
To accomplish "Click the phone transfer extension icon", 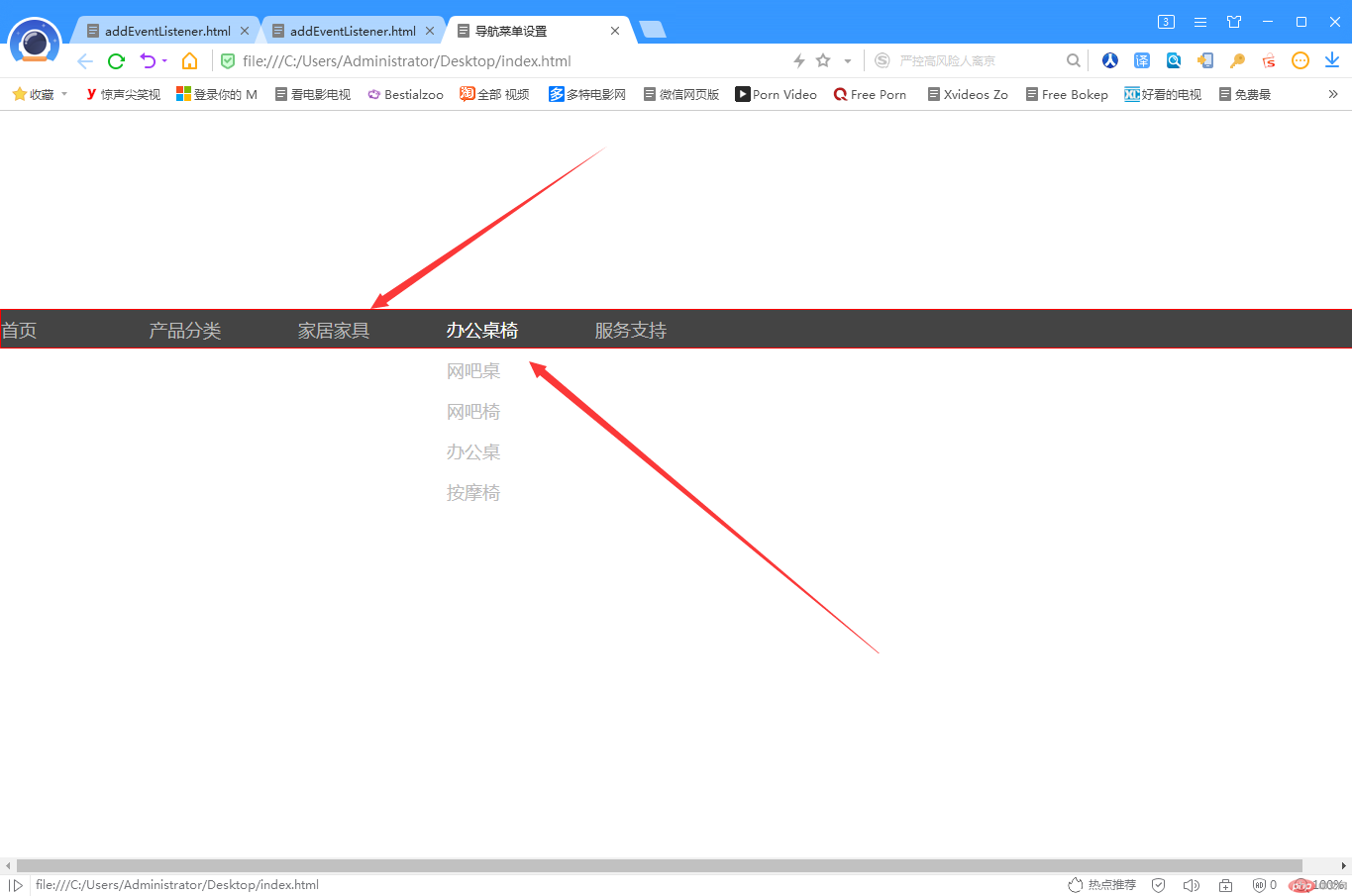I will 1205,61.
